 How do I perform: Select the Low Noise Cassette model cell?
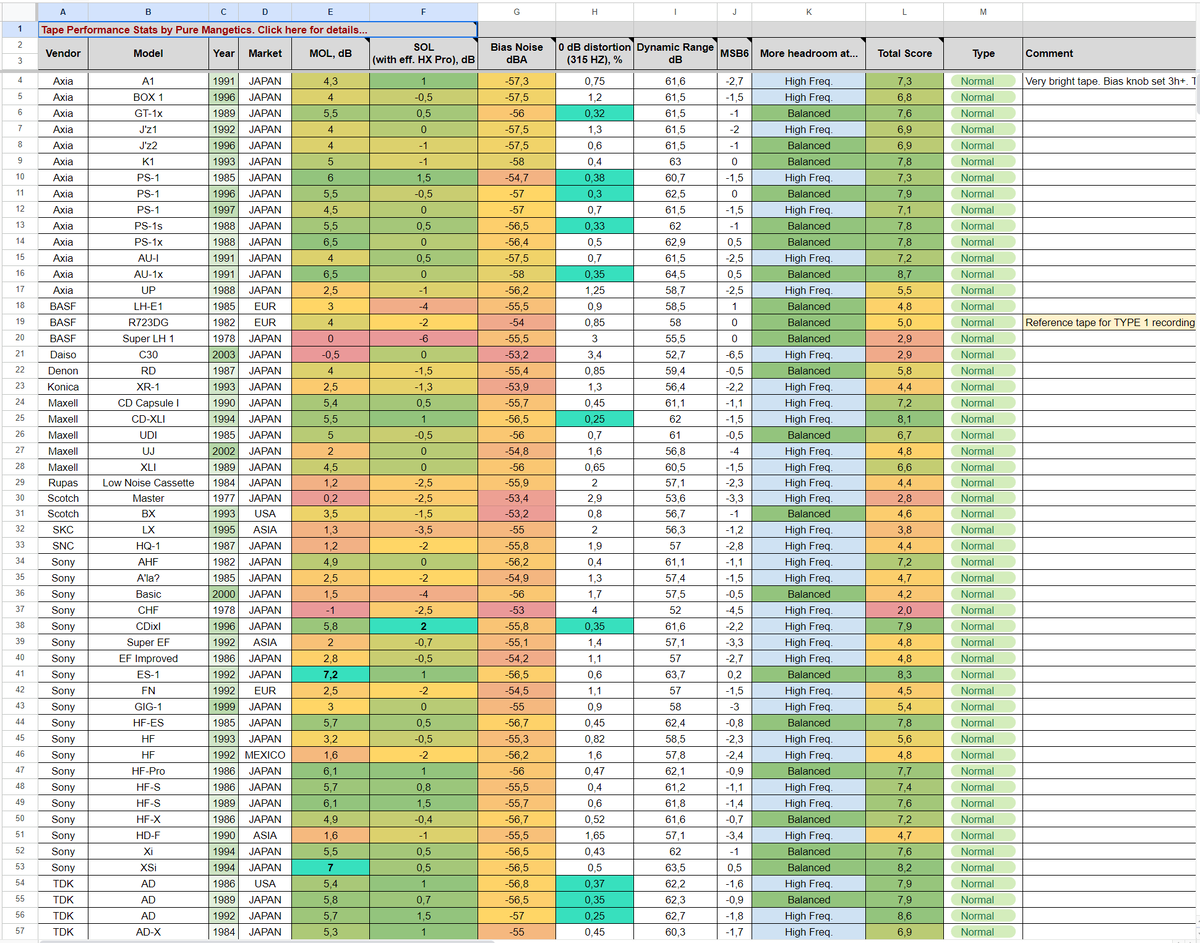click(x=148, y=482)
